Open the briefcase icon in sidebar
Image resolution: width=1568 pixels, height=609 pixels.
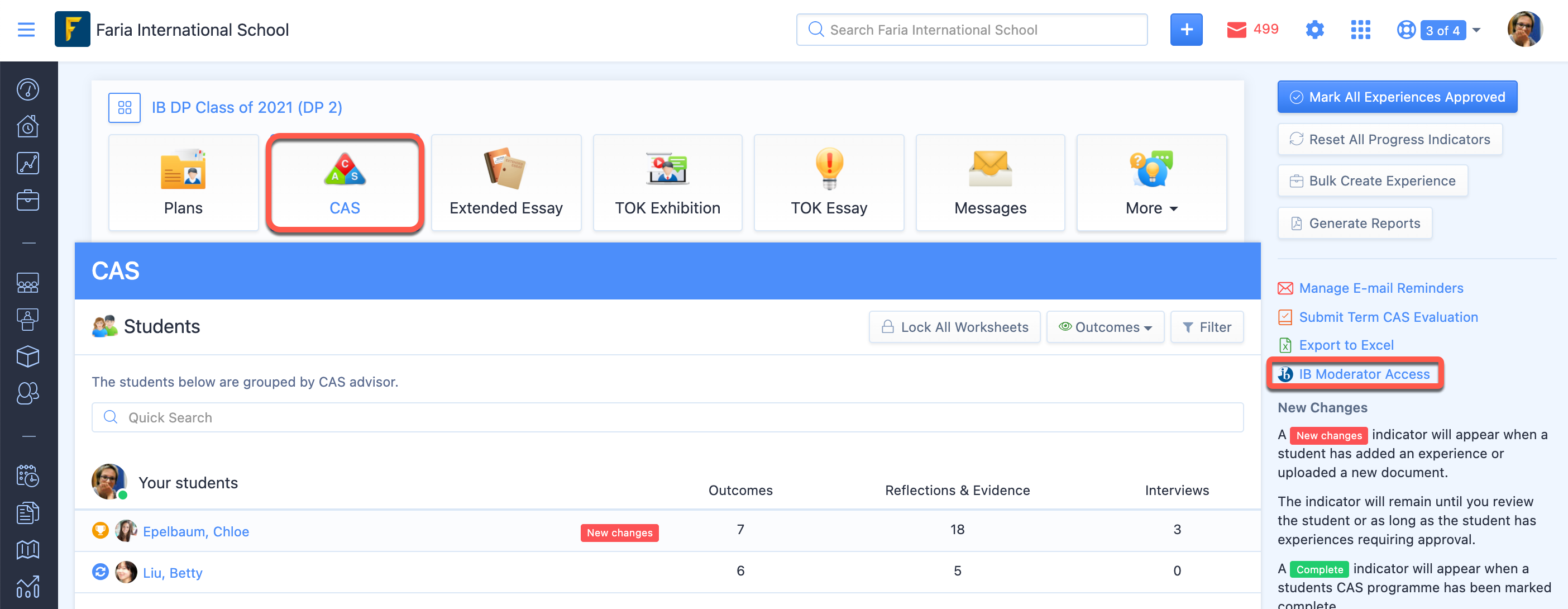point(28,200)
